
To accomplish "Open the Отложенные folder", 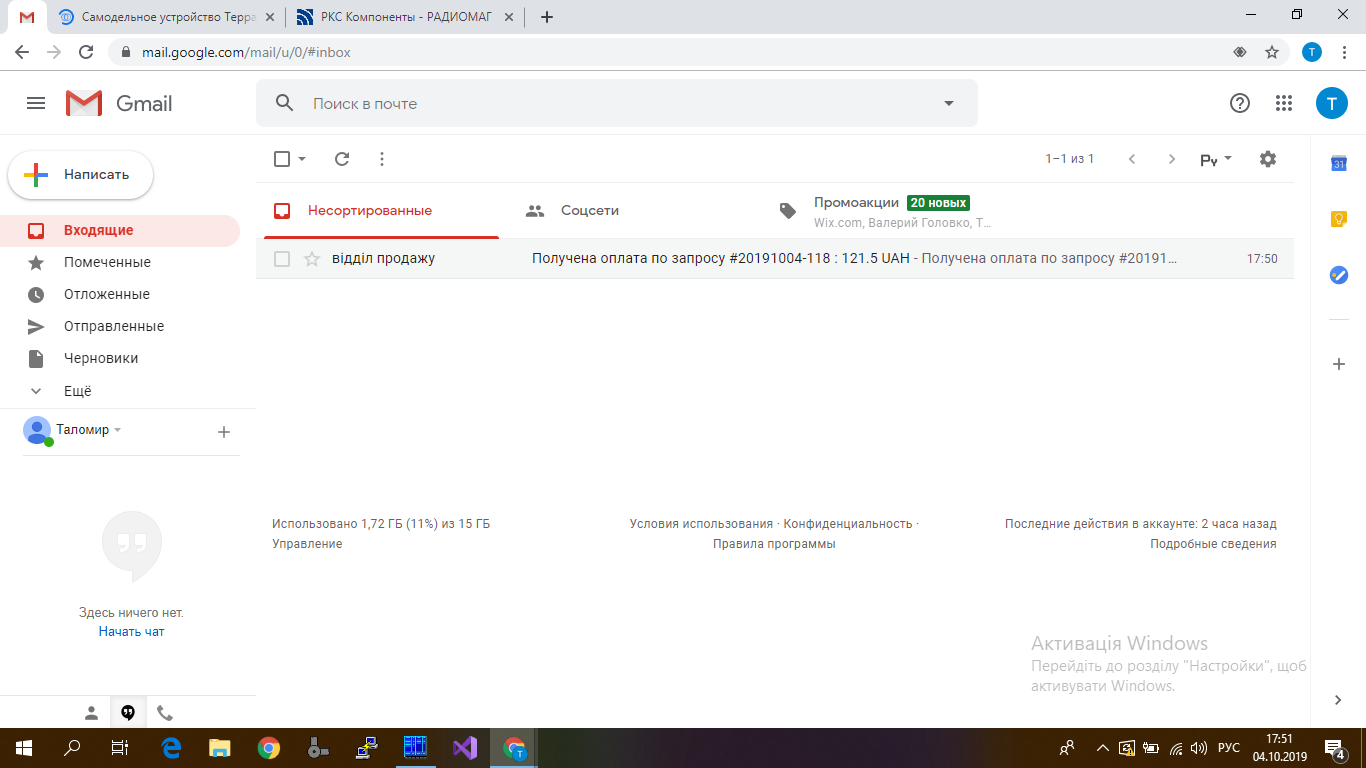I will point(120,294).
